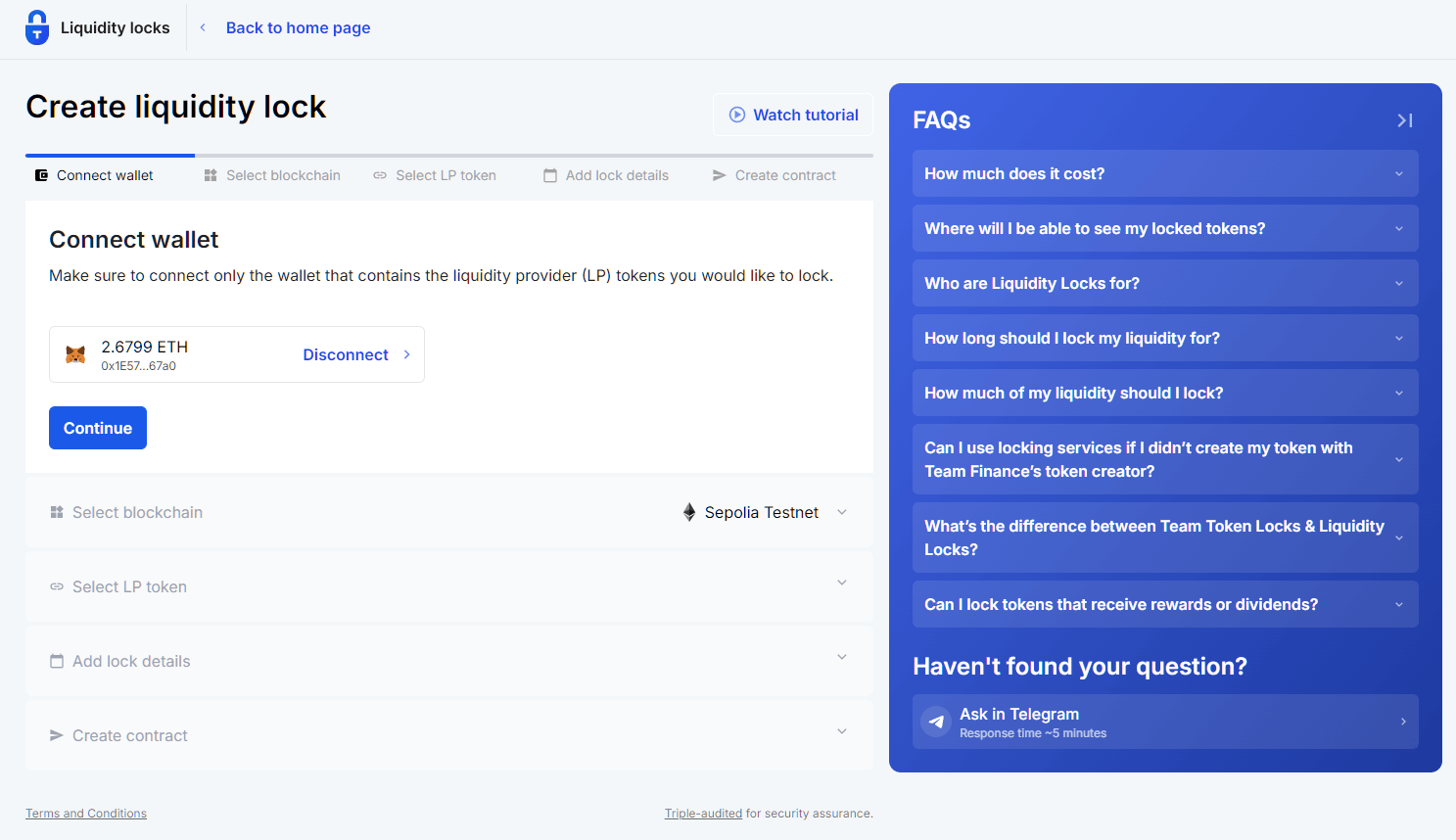The image size is (1456, 840).
Task: Click the chain-link icon next to Select LP token
Action: (56, 586)
